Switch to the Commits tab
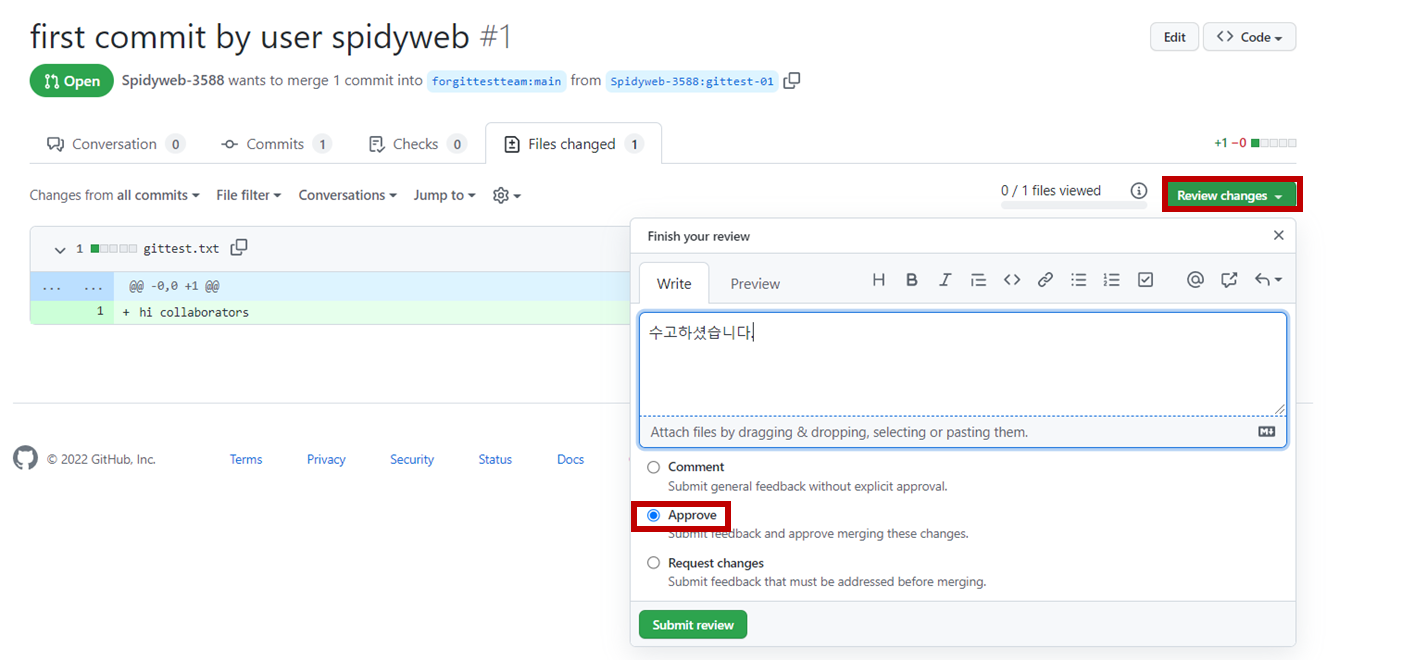The image size is (1402, 660). [x=276, y=144]
